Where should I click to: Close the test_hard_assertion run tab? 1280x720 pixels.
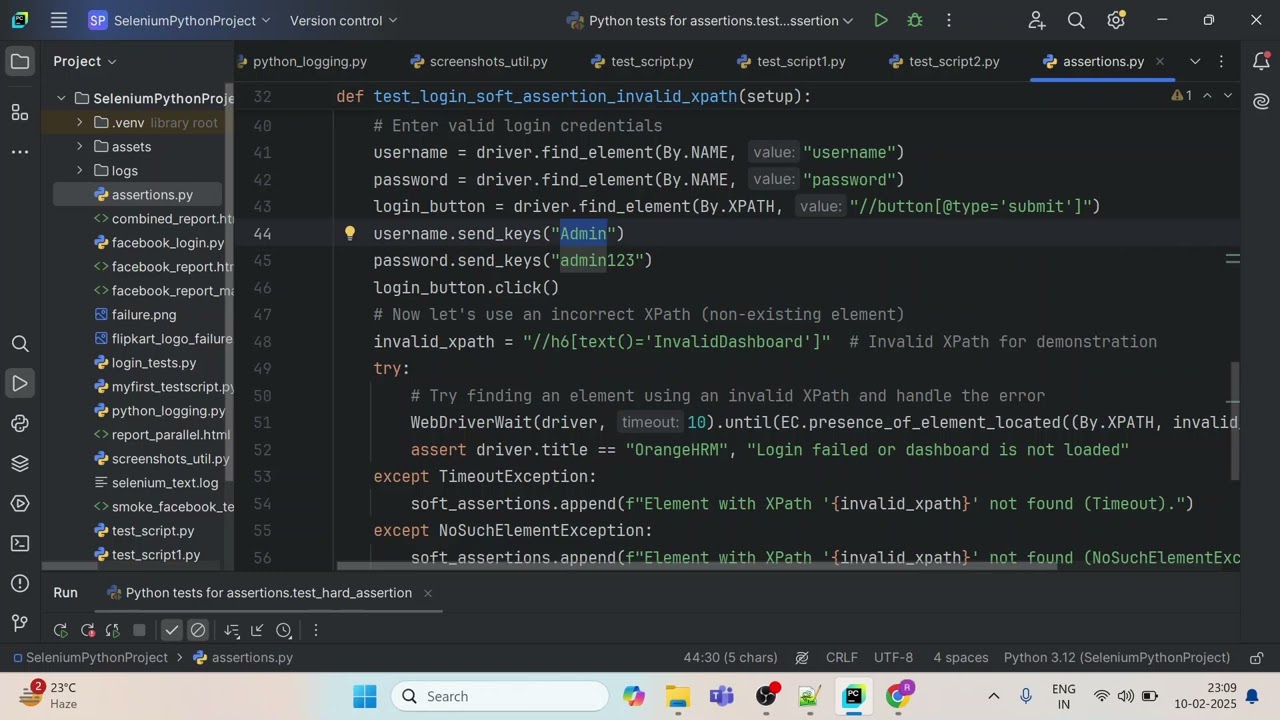tap(427, 593)
